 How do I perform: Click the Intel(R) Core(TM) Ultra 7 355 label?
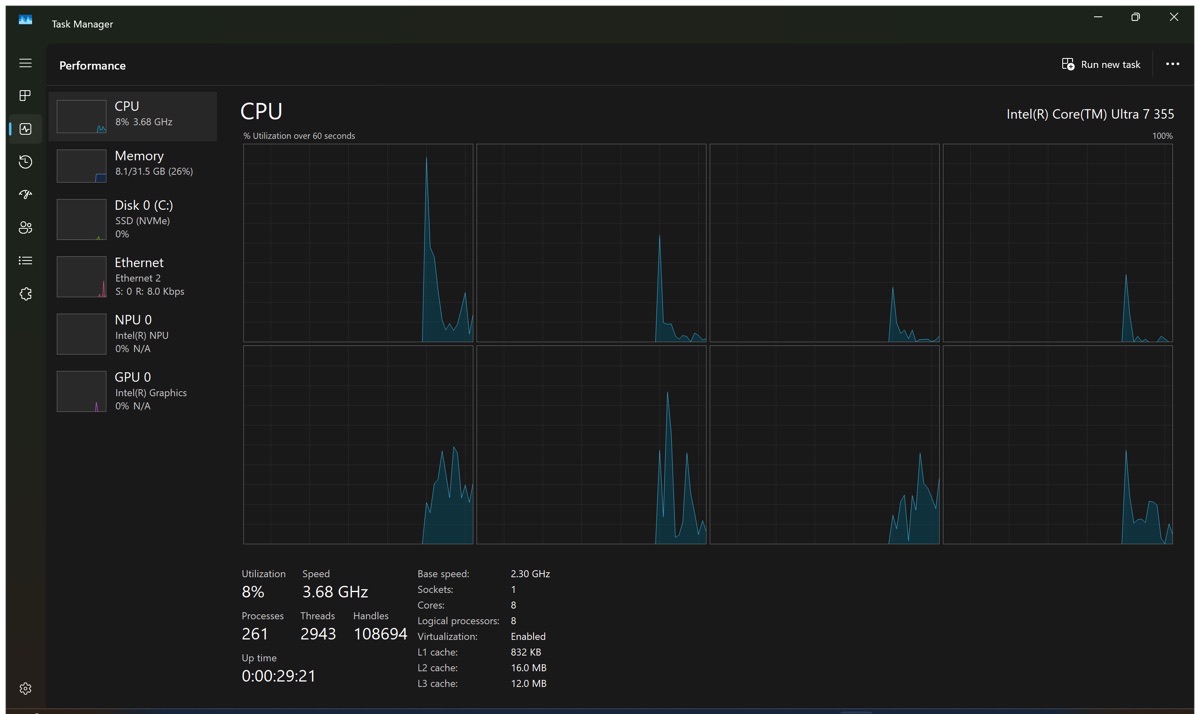pyautogui.click(x=1090, y=114)
